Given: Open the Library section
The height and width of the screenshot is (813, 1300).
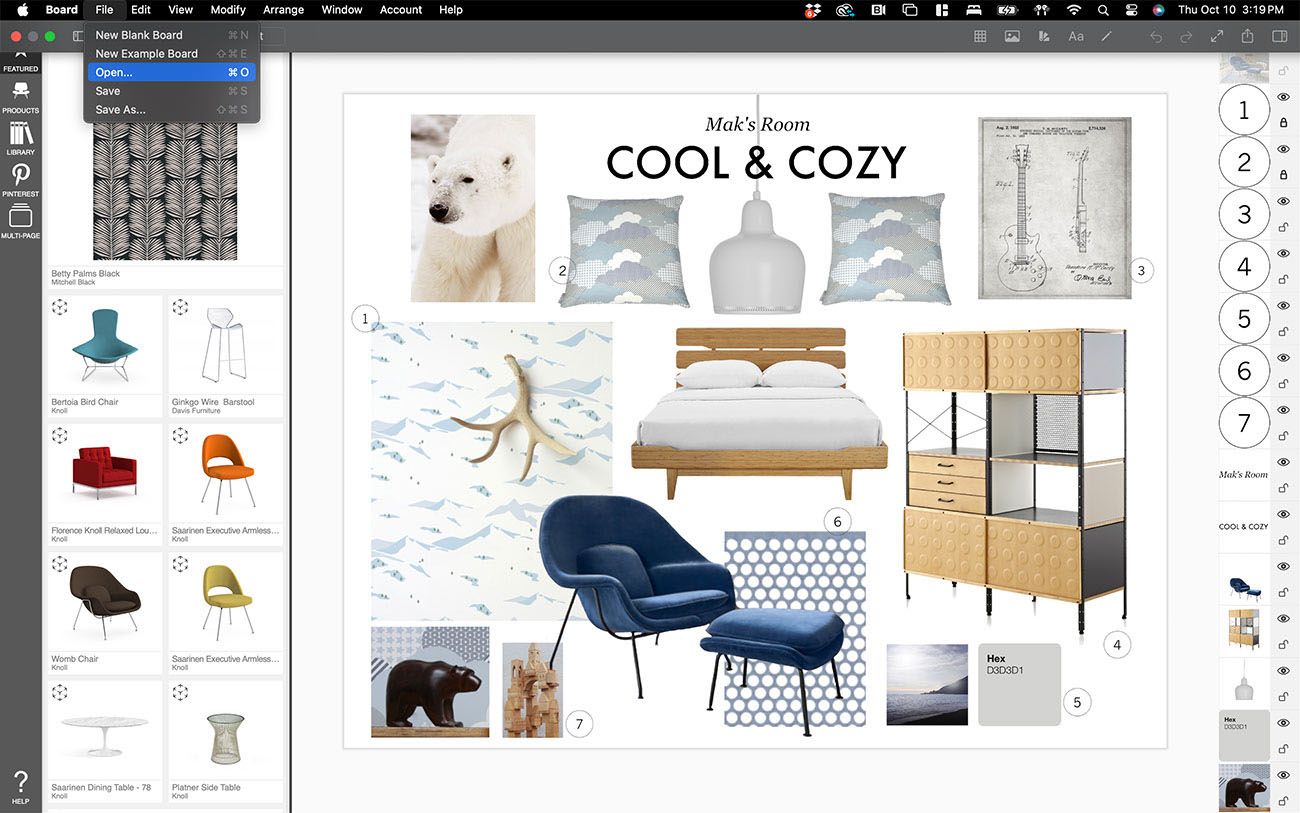Looking at the screenshot, I should (20, 138).
